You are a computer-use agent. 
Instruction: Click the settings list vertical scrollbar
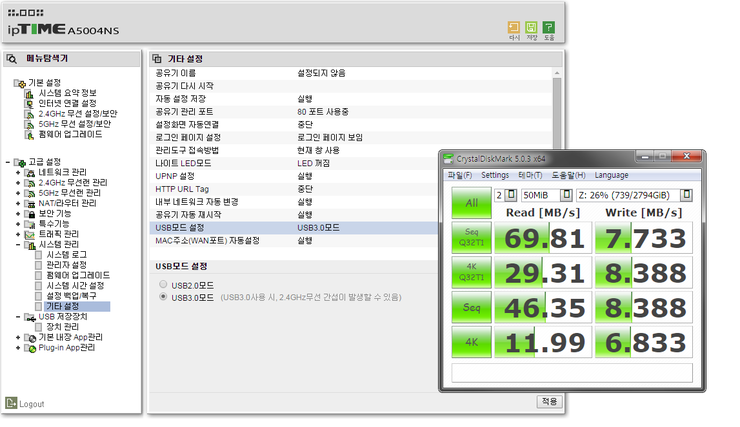pyautogui.click(x=557, y=111)
